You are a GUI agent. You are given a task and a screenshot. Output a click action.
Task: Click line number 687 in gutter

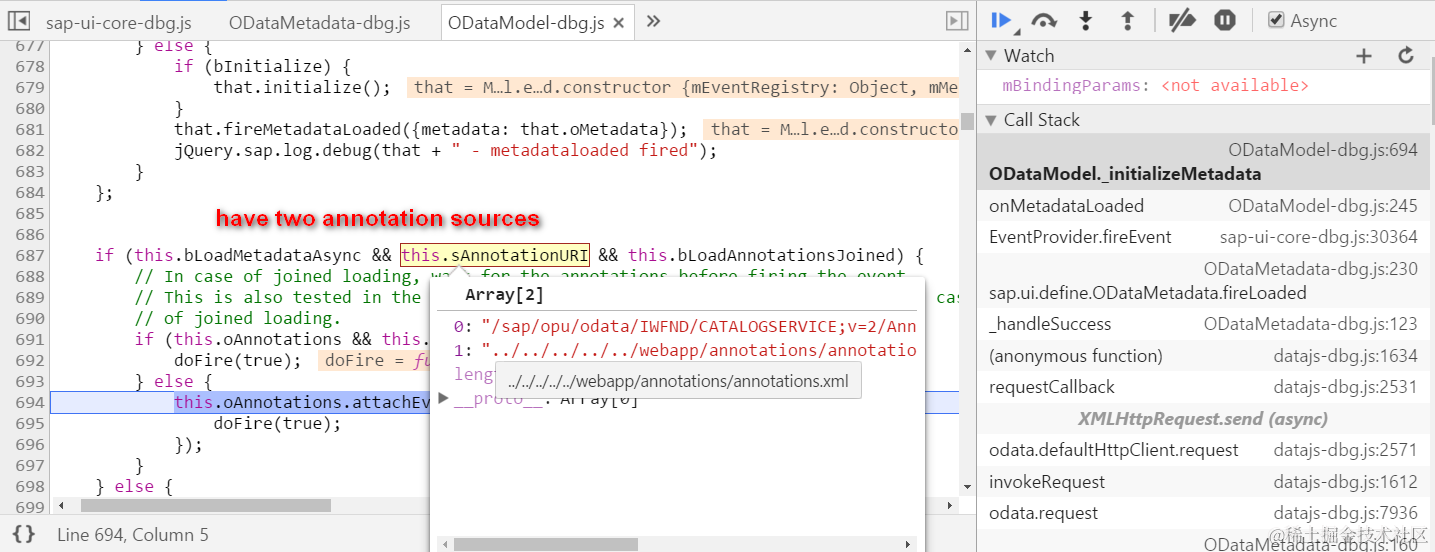[31, 255]
